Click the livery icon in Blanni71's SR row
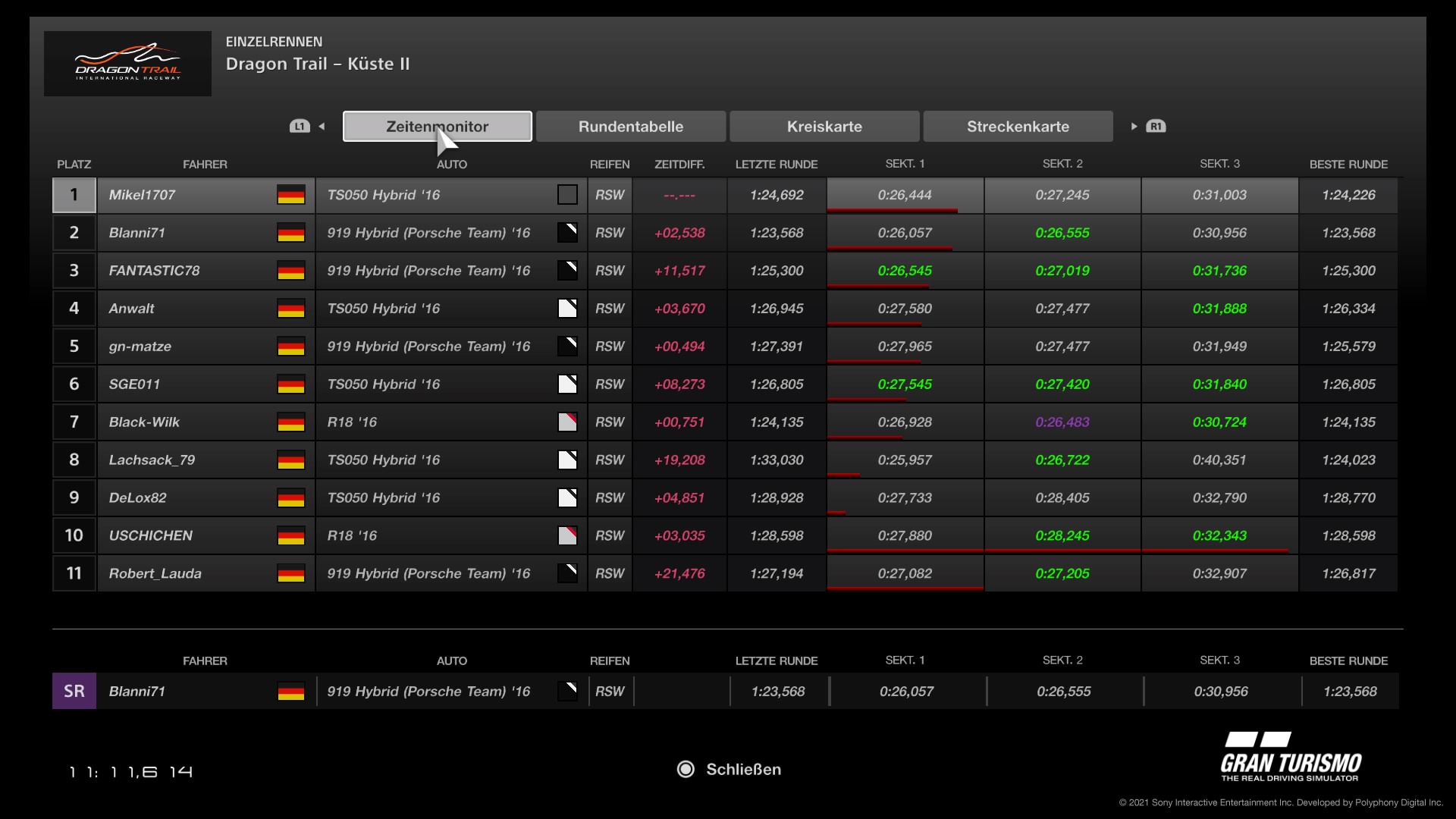The height and width of the screenshot is (819, 1456). coord(567,691)
